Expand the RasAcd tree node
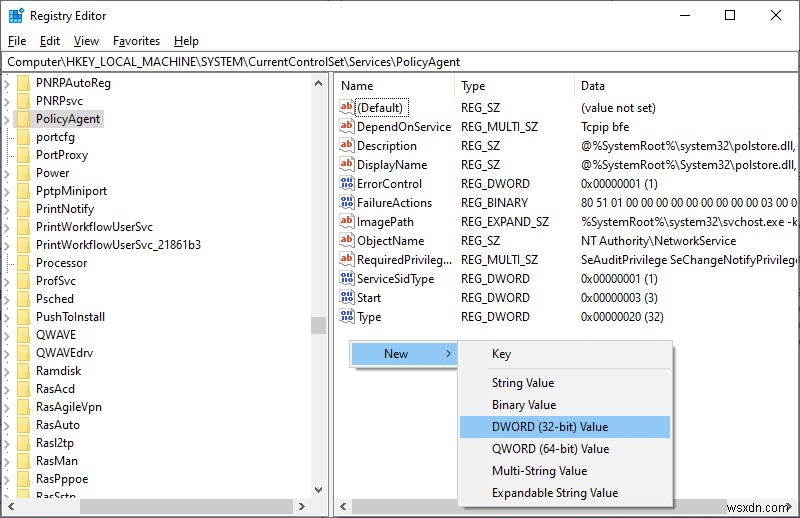The image size is (800, 518). pos(7,389)
